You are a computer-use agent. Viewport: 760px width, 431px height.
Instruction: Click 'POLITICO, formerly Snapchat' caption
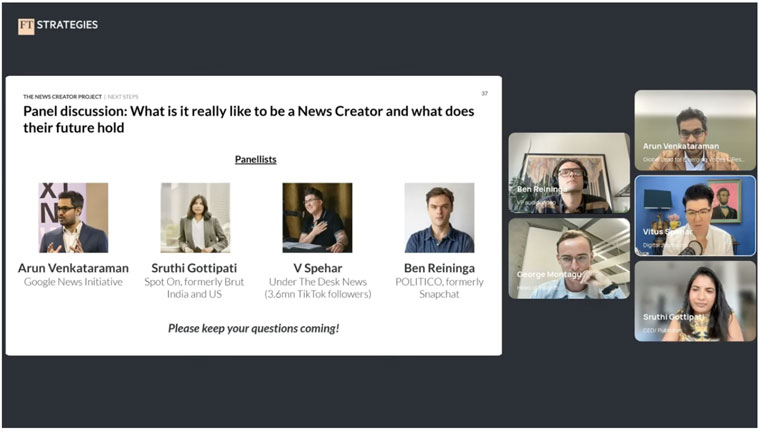439,288
